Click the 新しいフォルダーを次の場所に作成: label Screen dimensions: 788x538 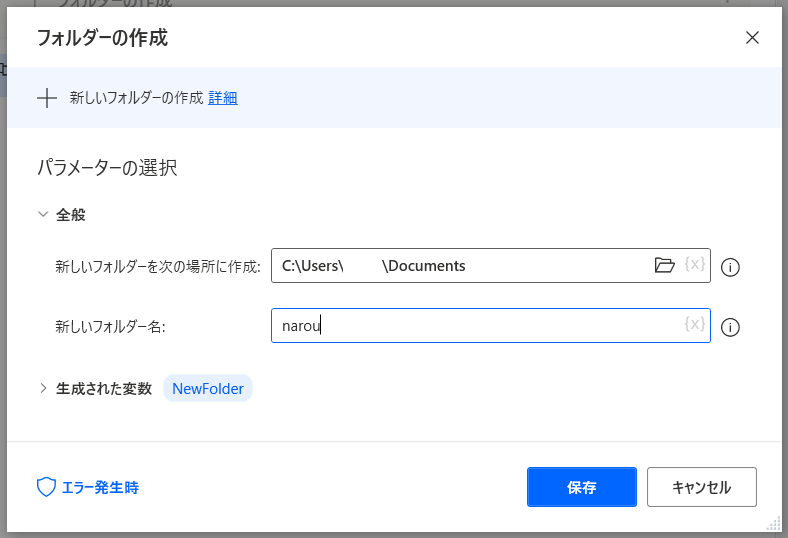(158, 266)
